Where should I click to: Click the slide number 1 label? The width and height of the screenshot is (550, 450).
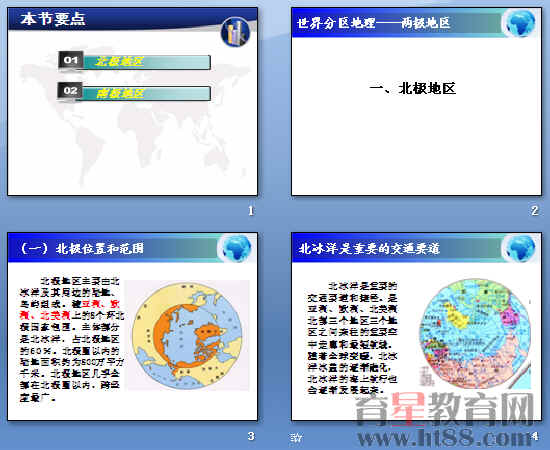(x=251, y=211)
